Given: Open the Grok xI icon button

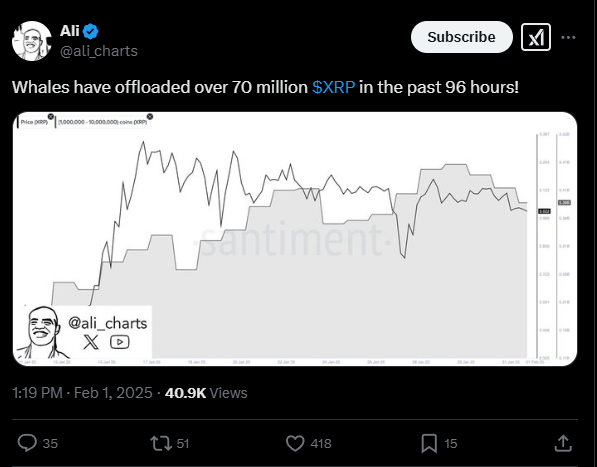Looking at the screenshot, I should pyautogui.click(x=536, y=37).
